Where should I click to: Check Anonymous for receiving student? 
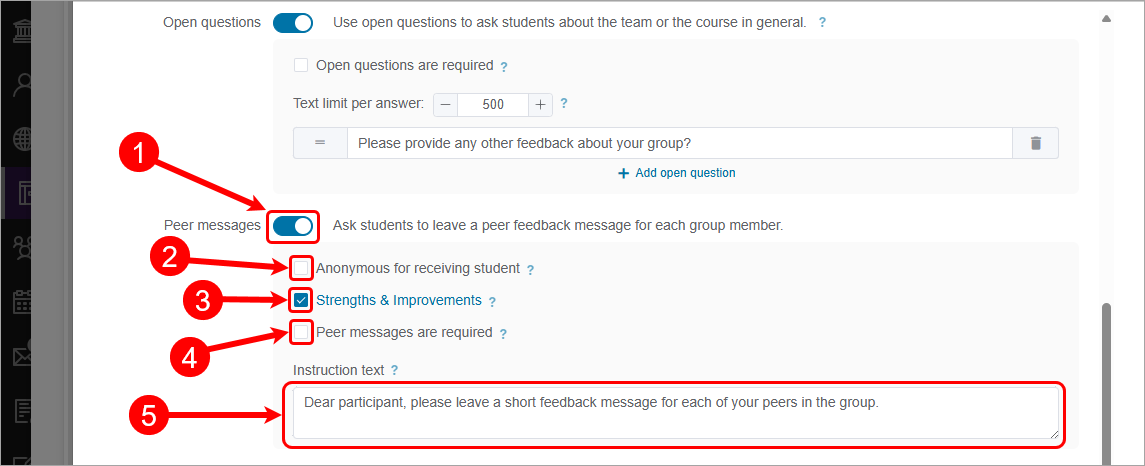pos(301,268)
